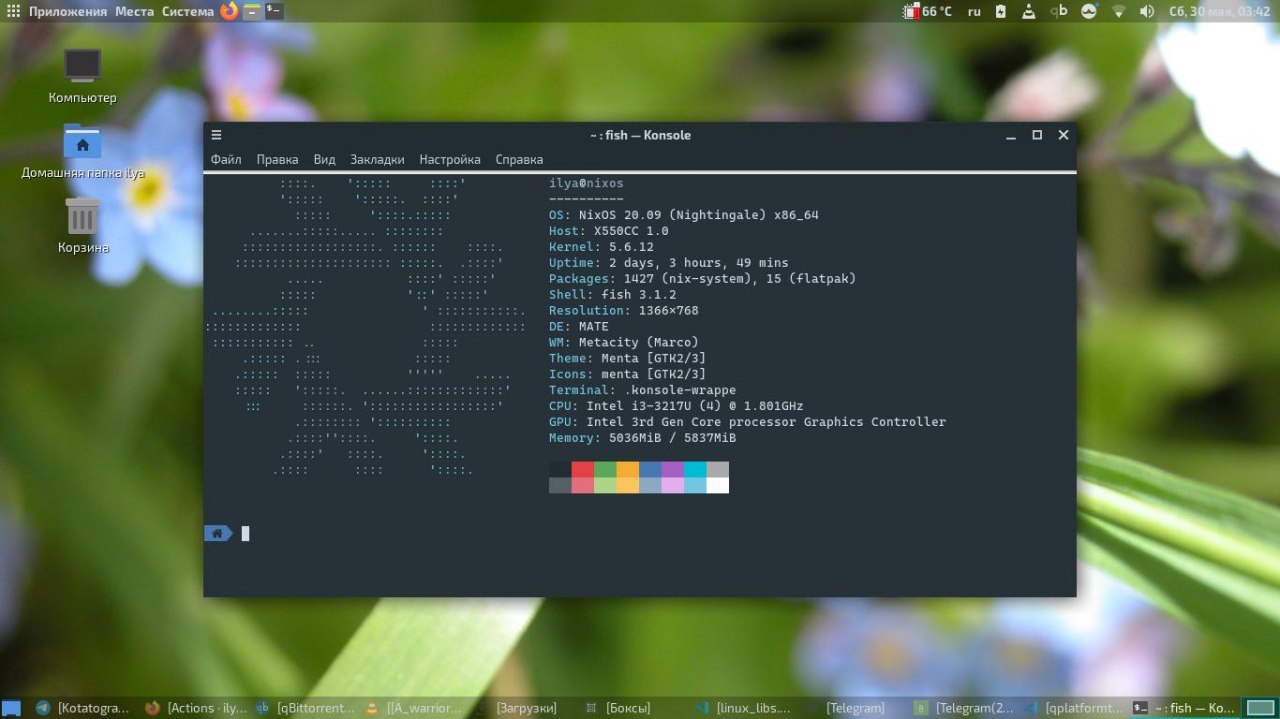This screenshot has height=719, width=1280.
Task: Select the Компьютер desktop icon
Action: pyautogui.click(x=82, y=77)
